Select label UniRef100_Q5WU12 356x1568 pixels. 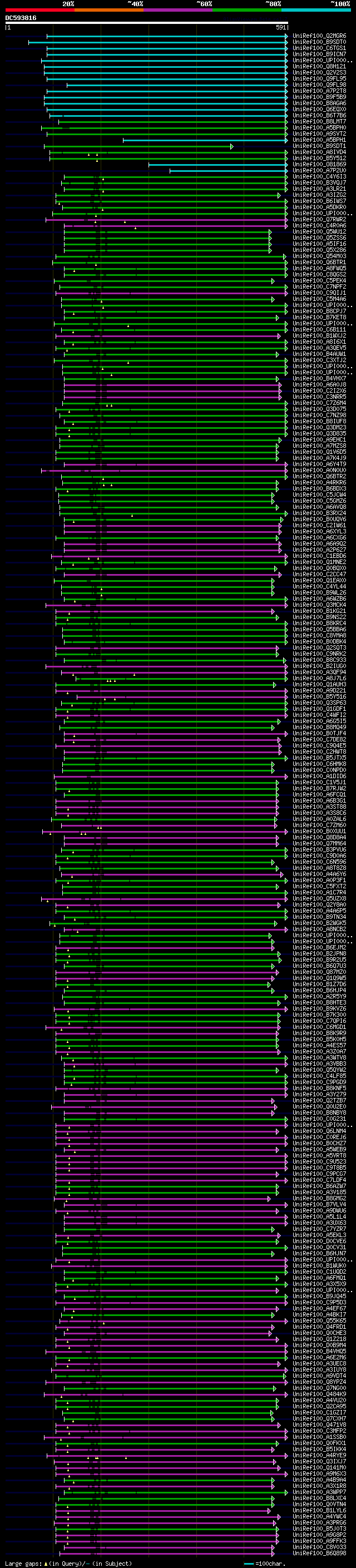[x=319, y=232]
